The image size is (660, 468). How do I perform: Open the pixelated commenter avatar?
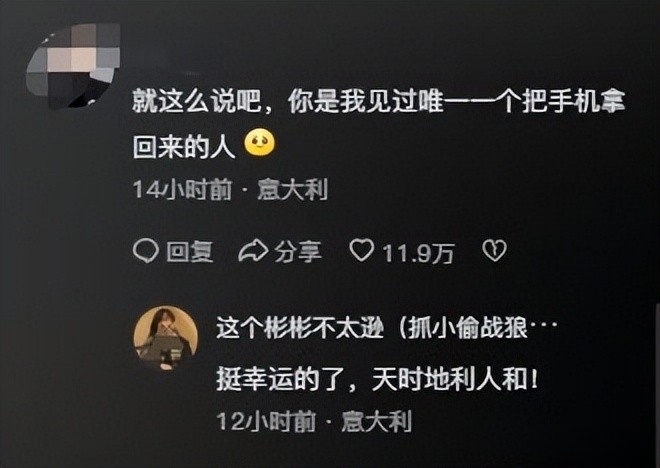(x=74, y=66)
